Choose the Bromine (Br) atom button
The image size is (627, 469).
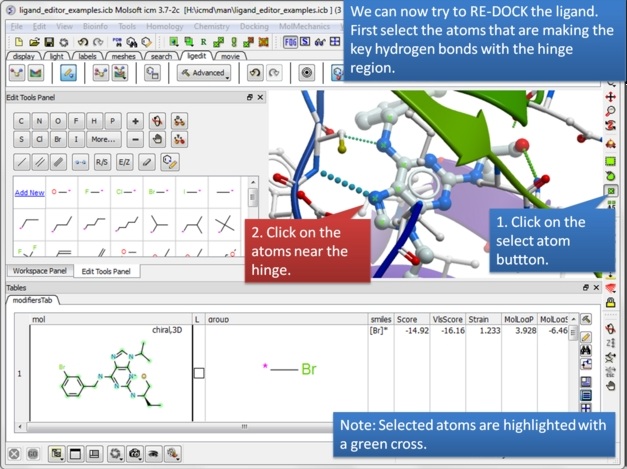[59, 139]
